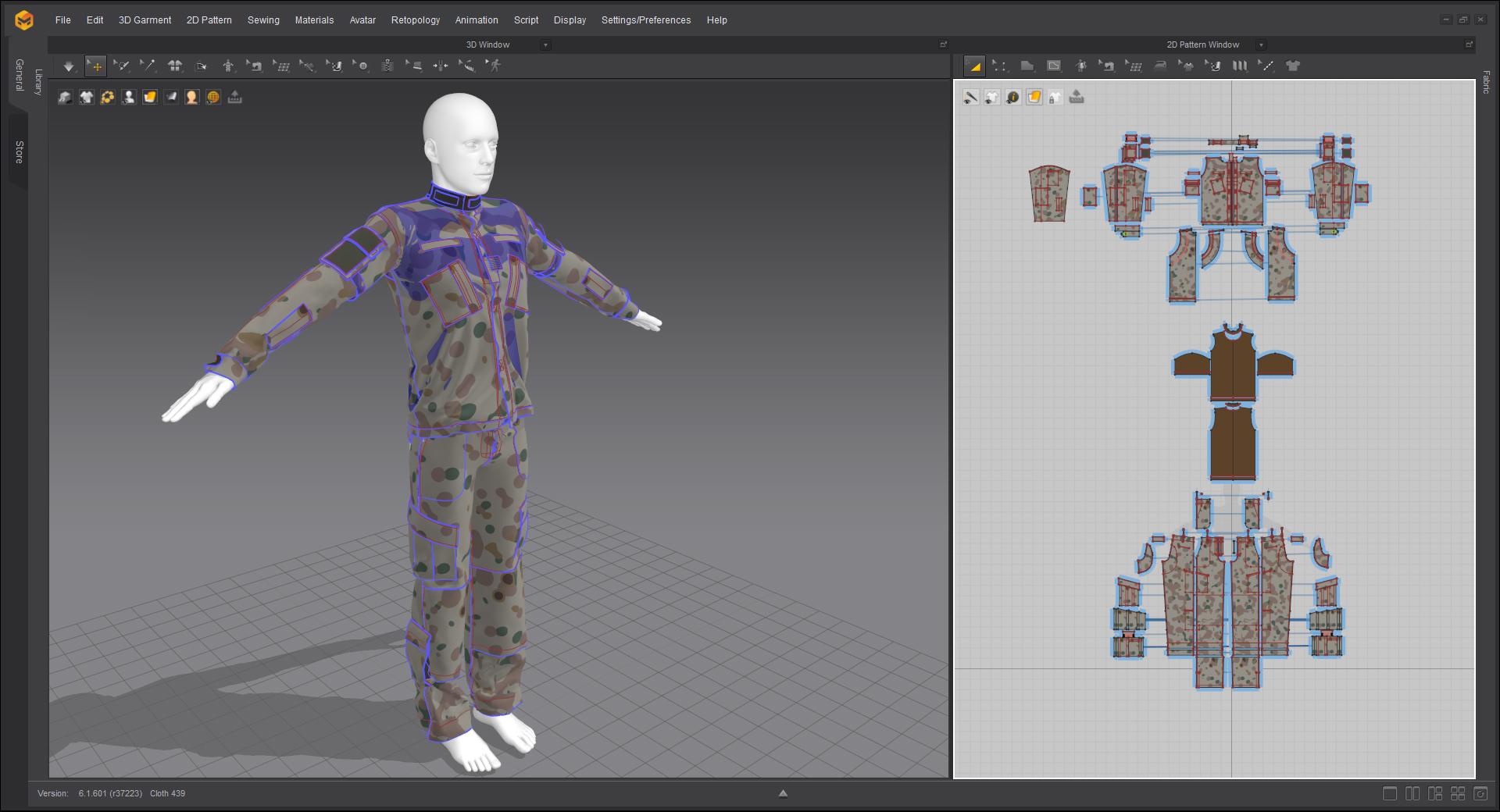
Task: Select the Select Mesh tool
Action: click(x=121, y=66)
